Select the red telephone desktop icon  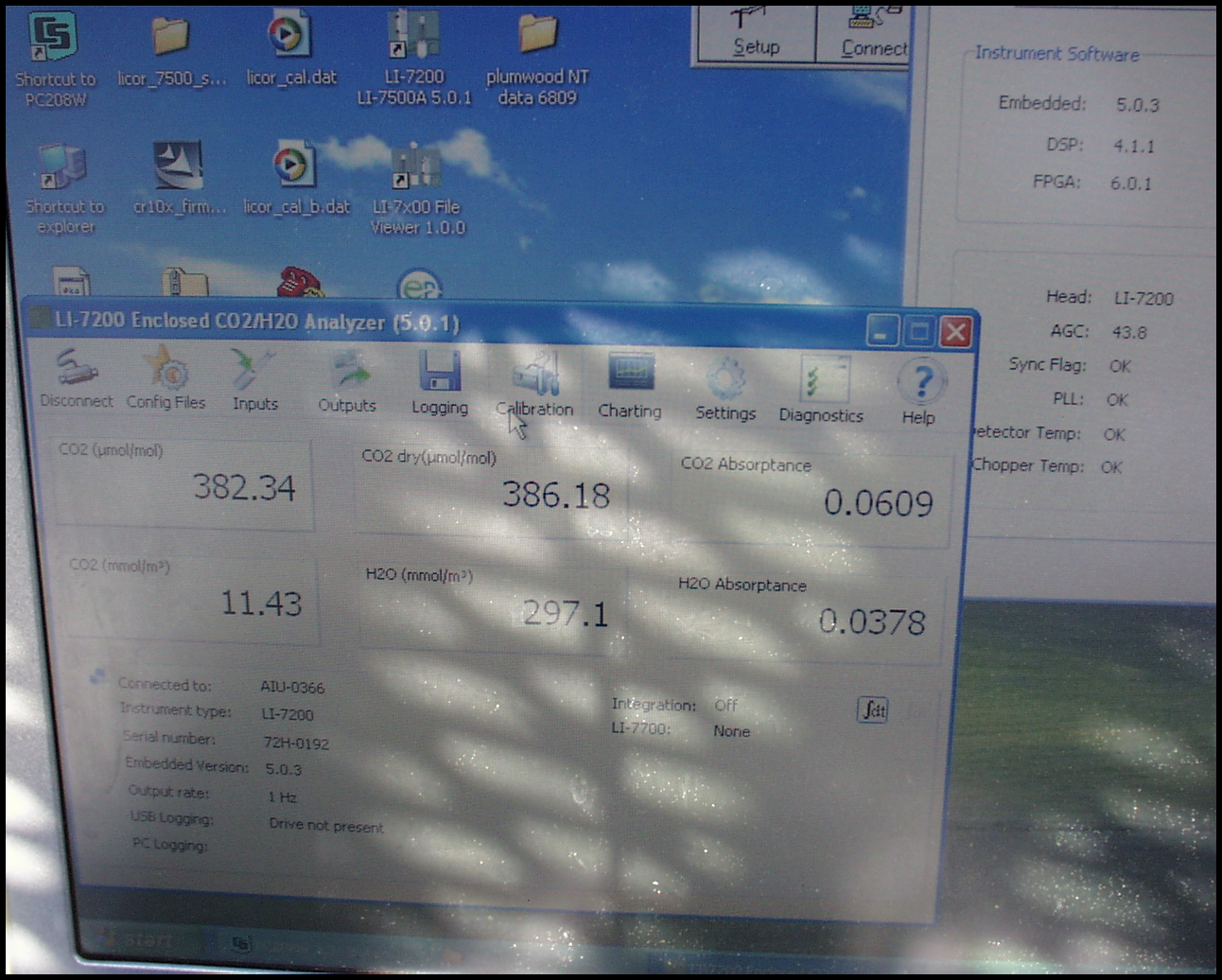[300, 283]
